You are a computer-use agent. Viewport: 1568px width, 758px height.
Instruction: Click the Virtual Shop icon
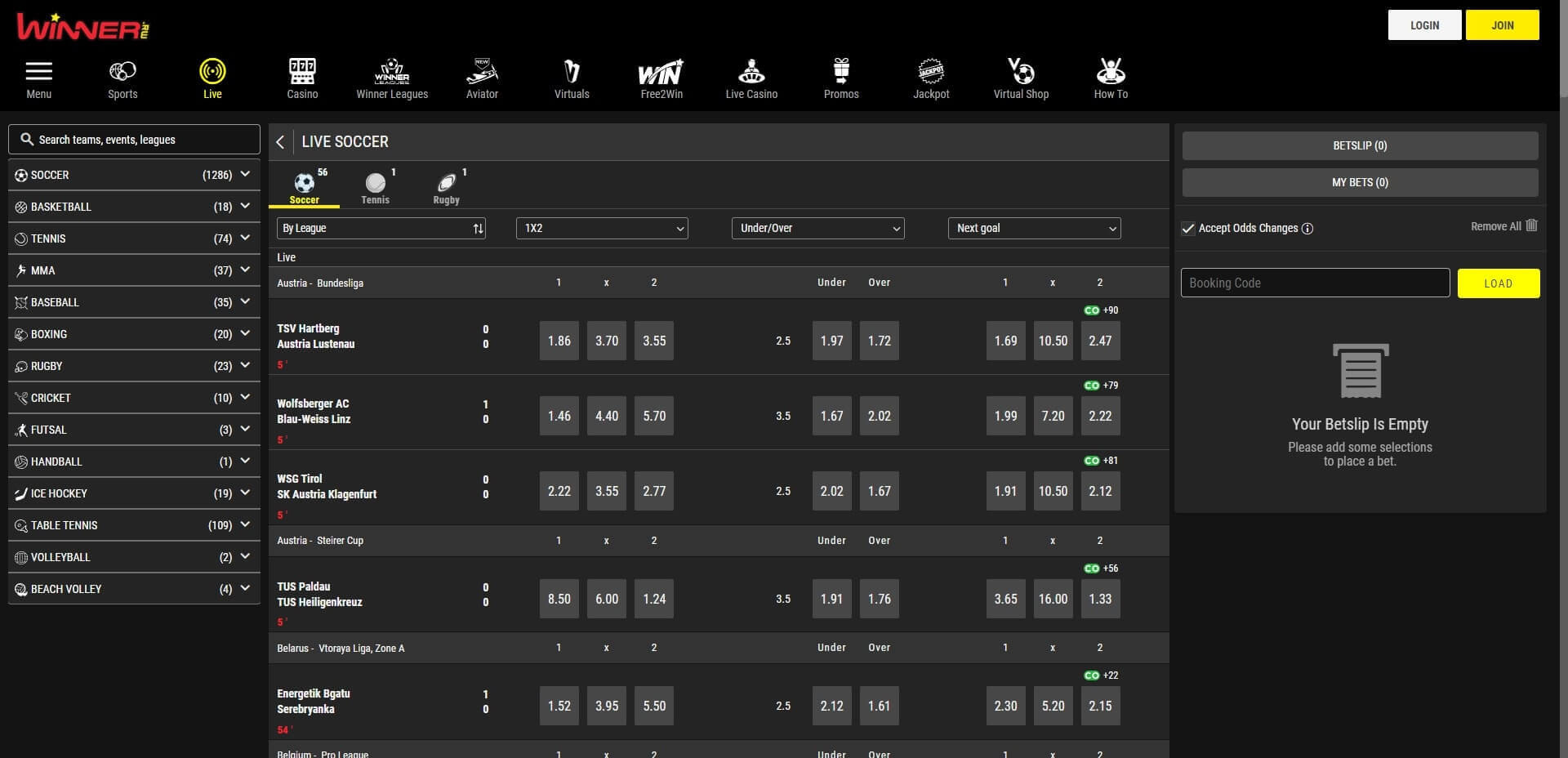click(1021, 71)
